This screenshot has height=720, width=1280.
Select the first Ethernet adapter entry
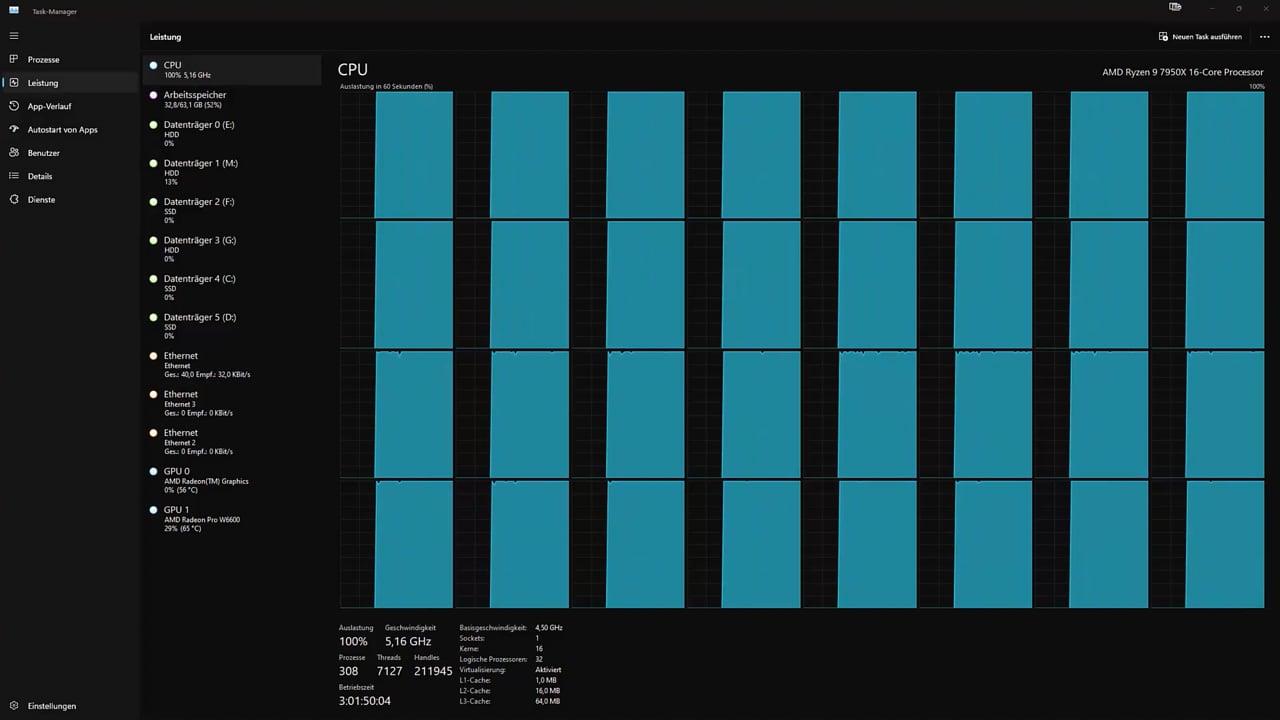232,365
